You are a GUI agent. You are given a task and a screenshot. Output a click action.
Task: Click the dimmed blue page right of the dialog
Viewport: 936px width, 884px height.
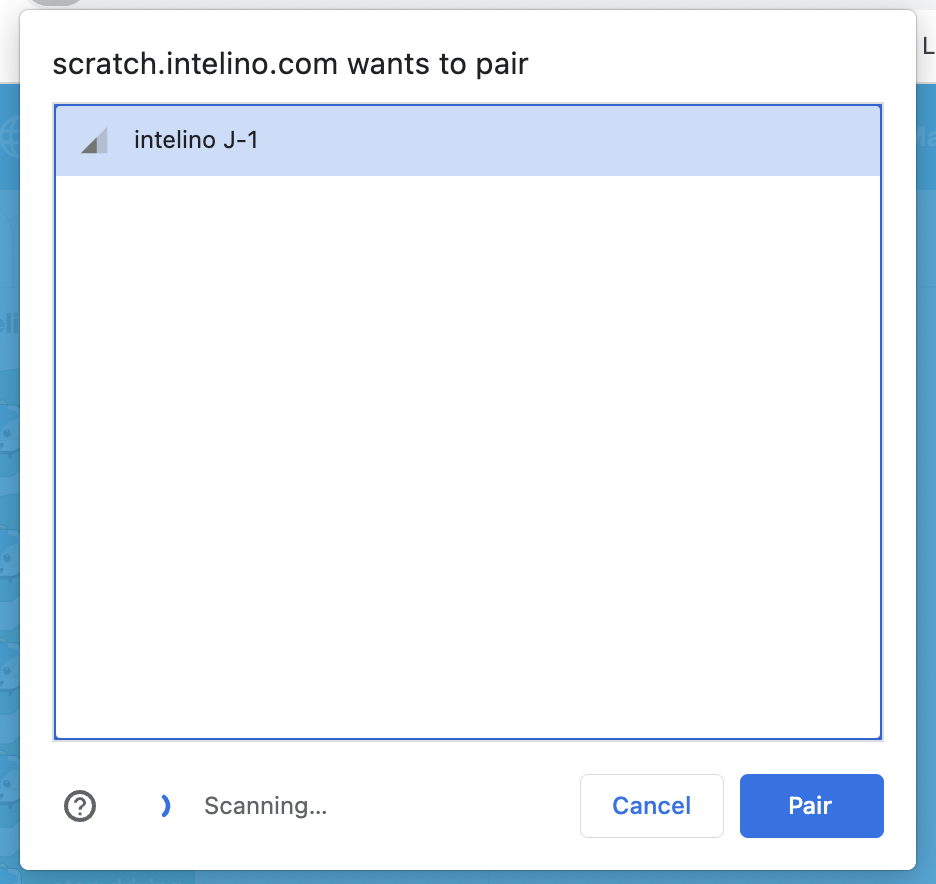click(926, 450)
